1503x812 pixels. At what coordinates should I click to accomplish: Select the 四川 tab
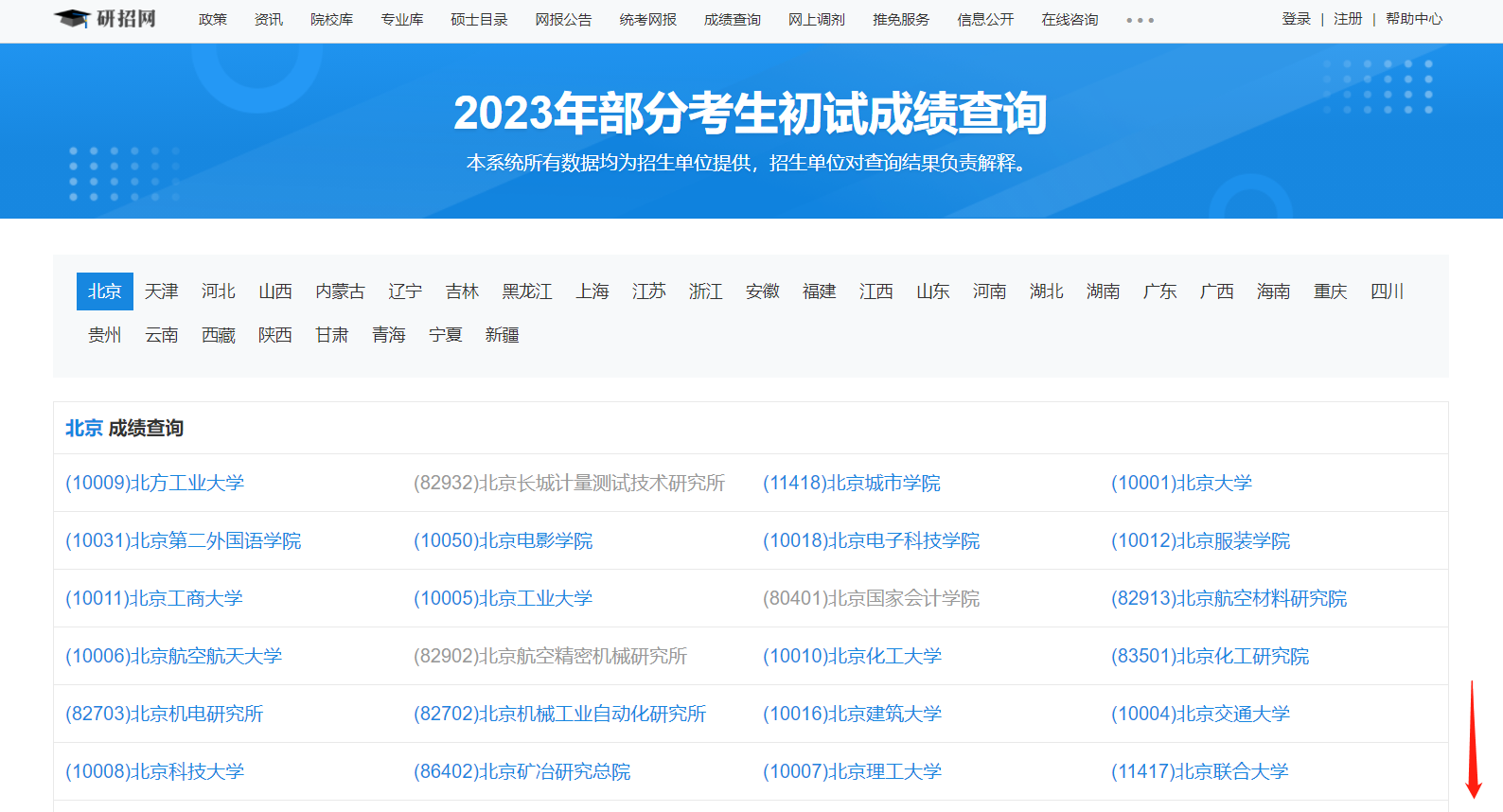pos(1388,291)
